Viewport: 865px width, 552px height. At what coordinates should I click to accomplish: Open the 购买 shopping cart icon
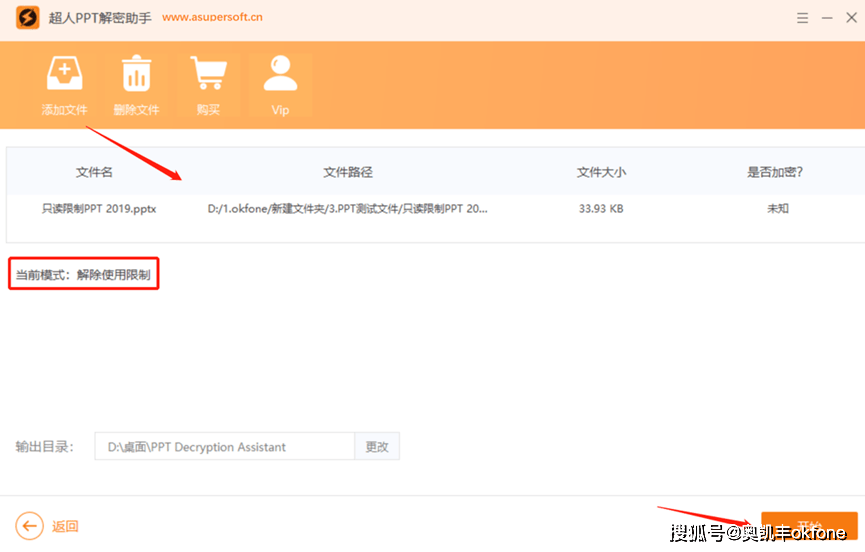pos(208,74)
